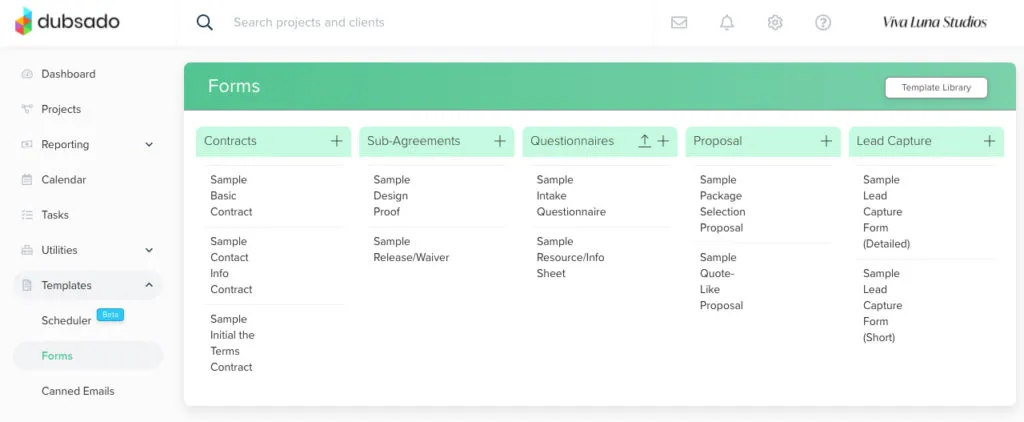Screen dimensions: 1024x422
Task: Open the Scheduler templates page
Action: [66, 320]
